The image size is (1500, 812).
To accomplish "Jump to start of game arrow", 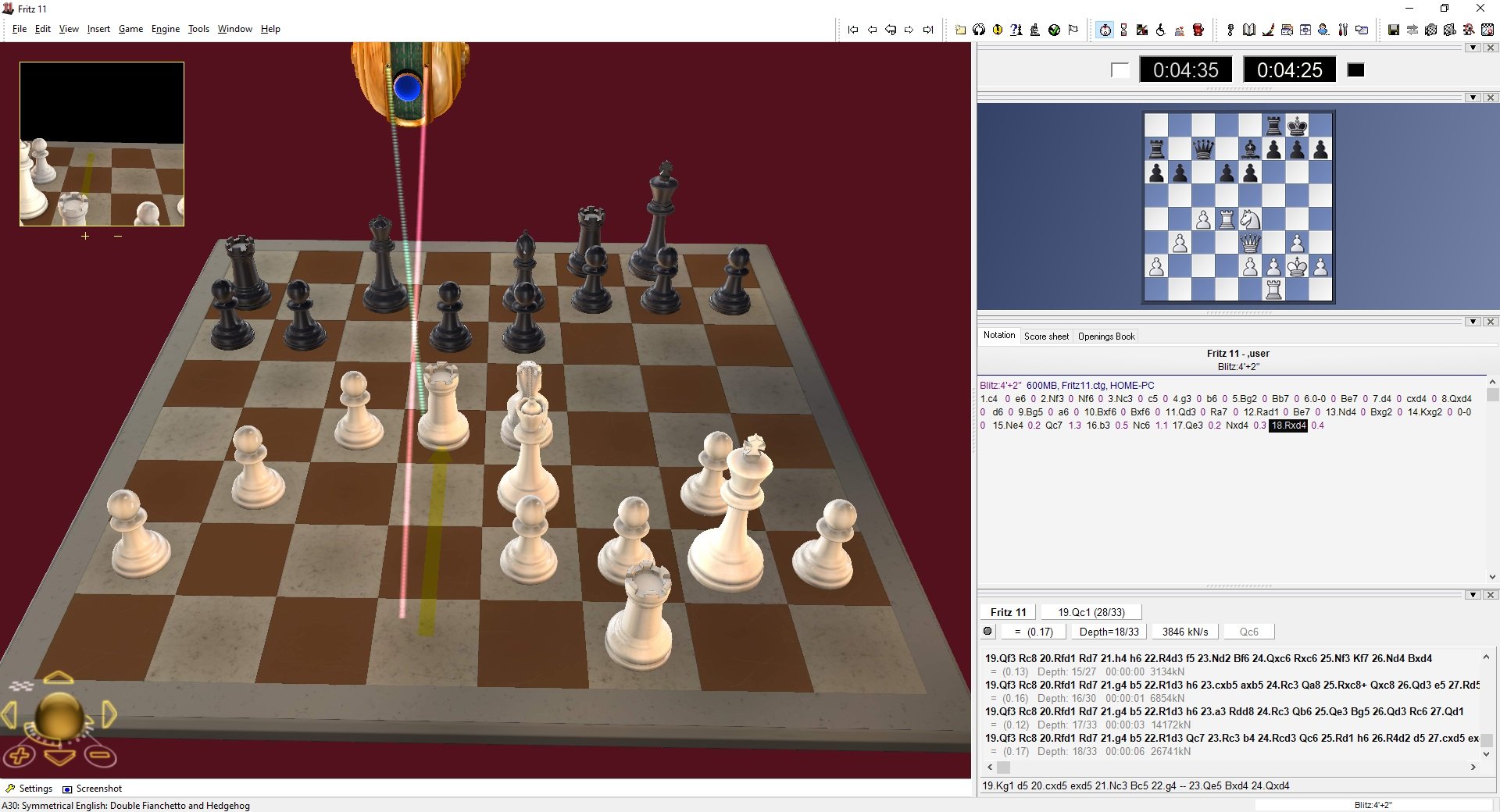I will point(853,30).
